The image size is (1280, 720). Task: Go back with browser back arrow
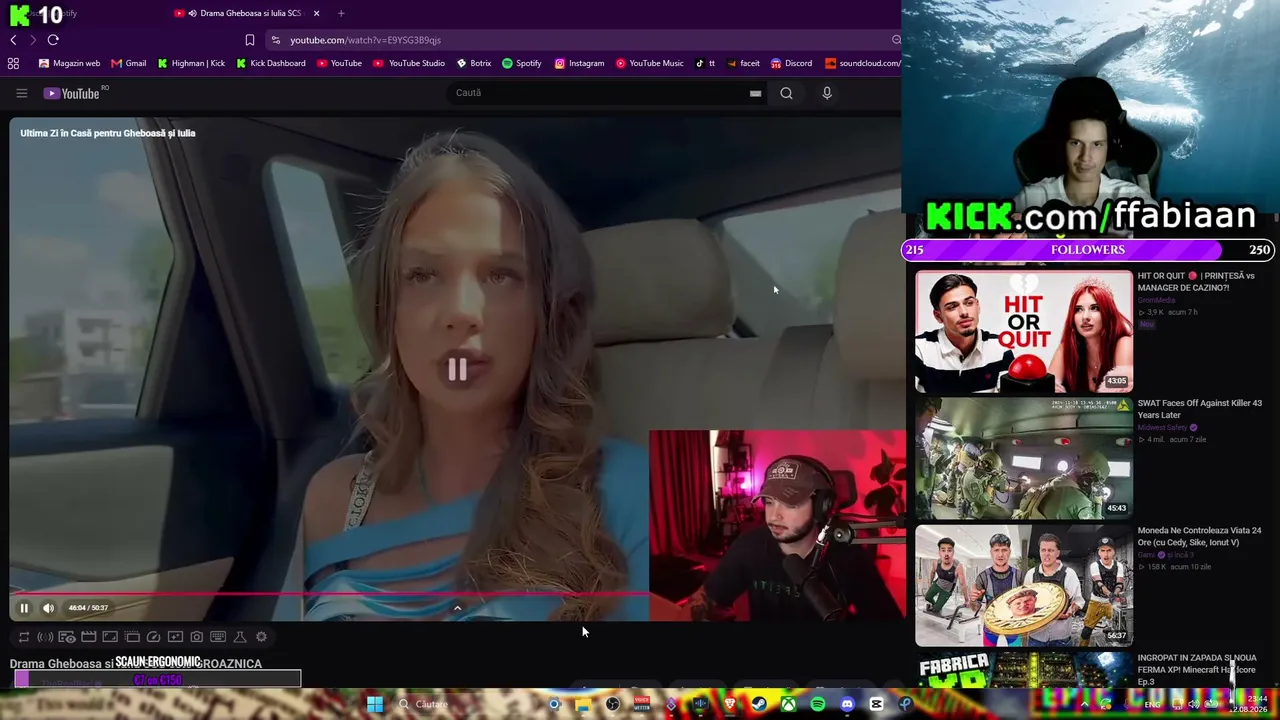13,40
